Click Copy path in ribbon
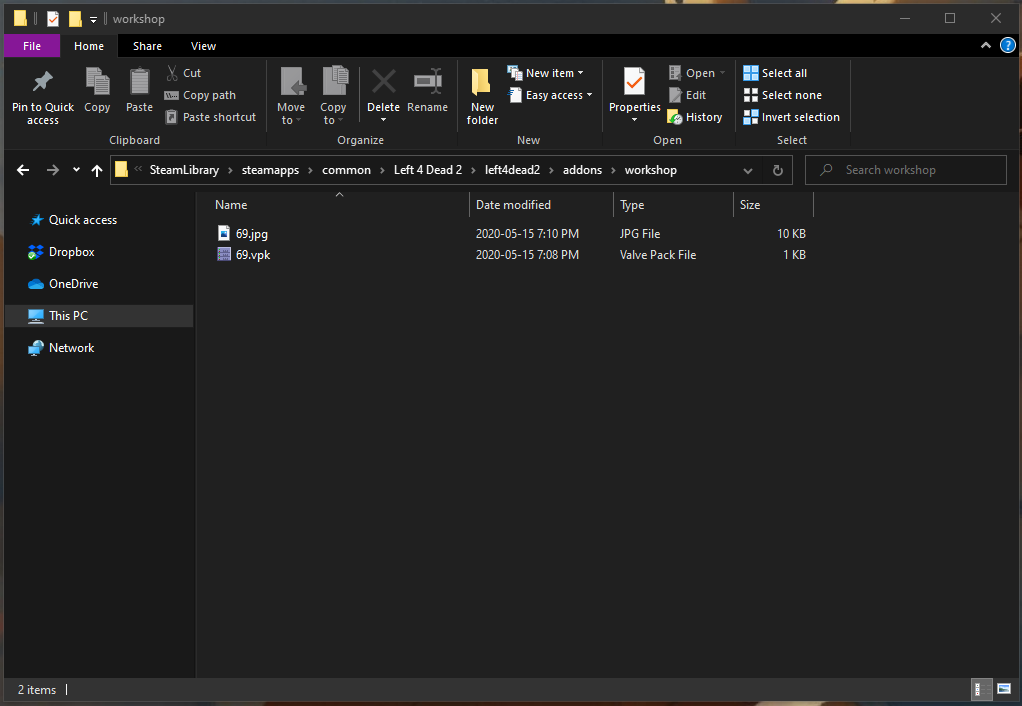 tap(200, 95)
